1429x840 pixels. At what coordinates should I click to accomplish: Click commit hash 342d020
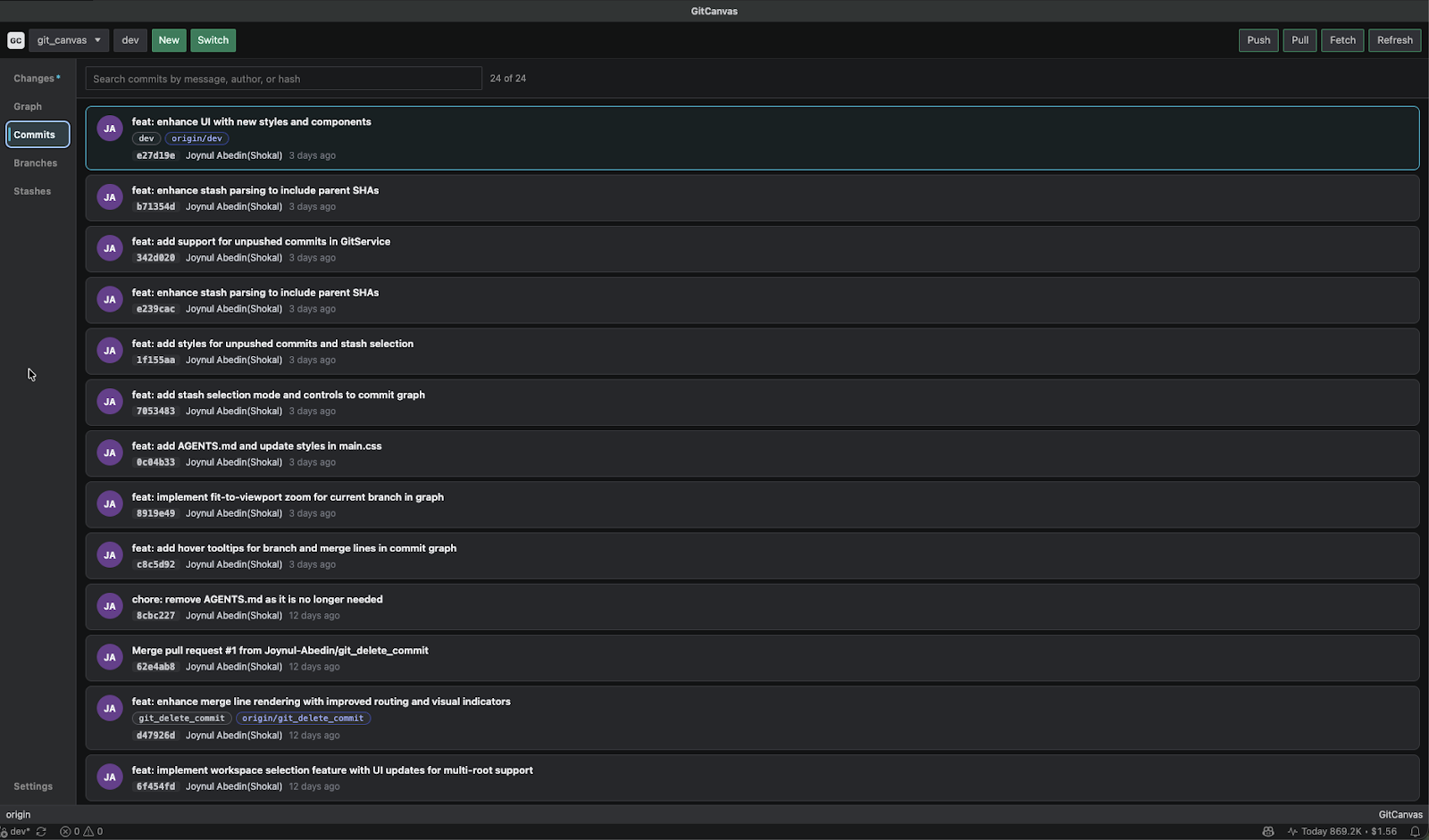point(155,258)
